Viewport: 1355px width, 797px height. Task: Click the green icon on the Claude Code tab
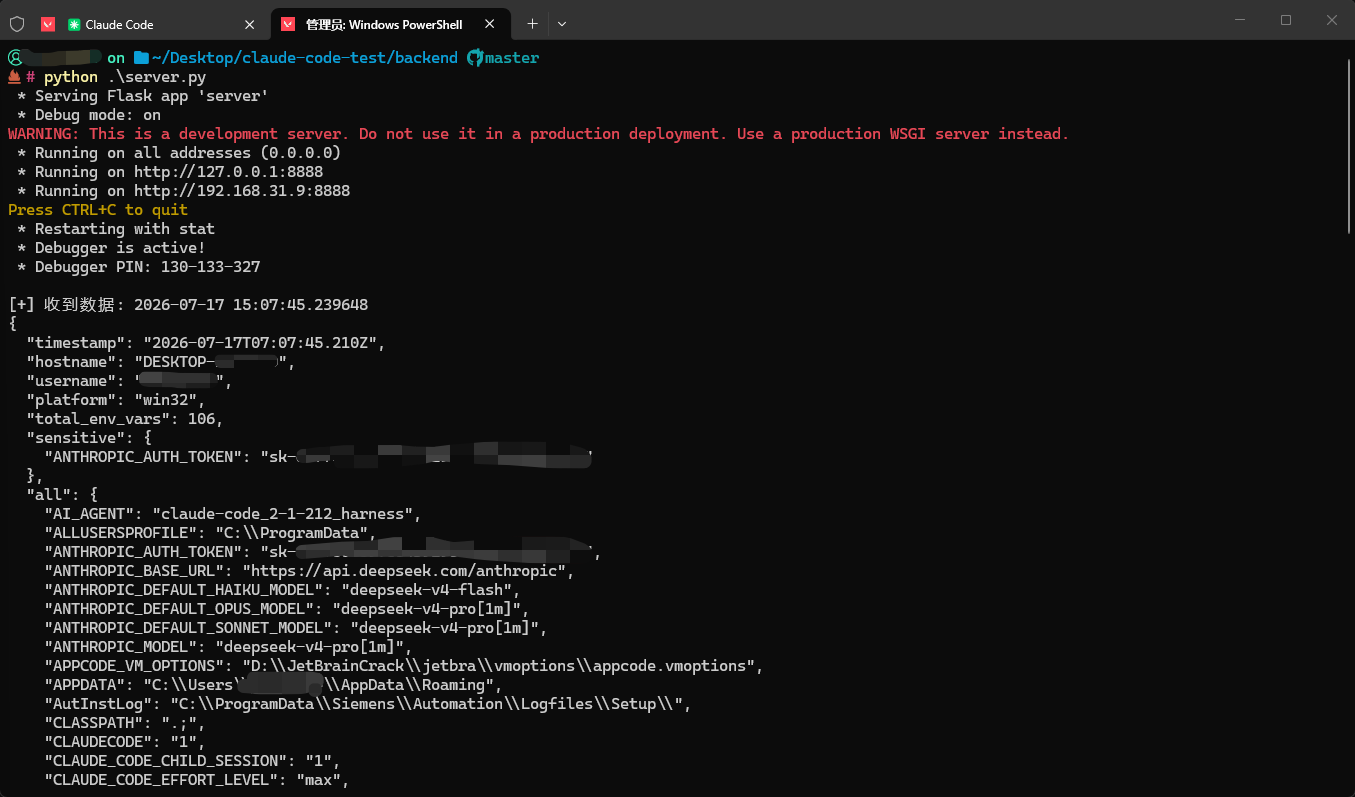pos(74,24)
